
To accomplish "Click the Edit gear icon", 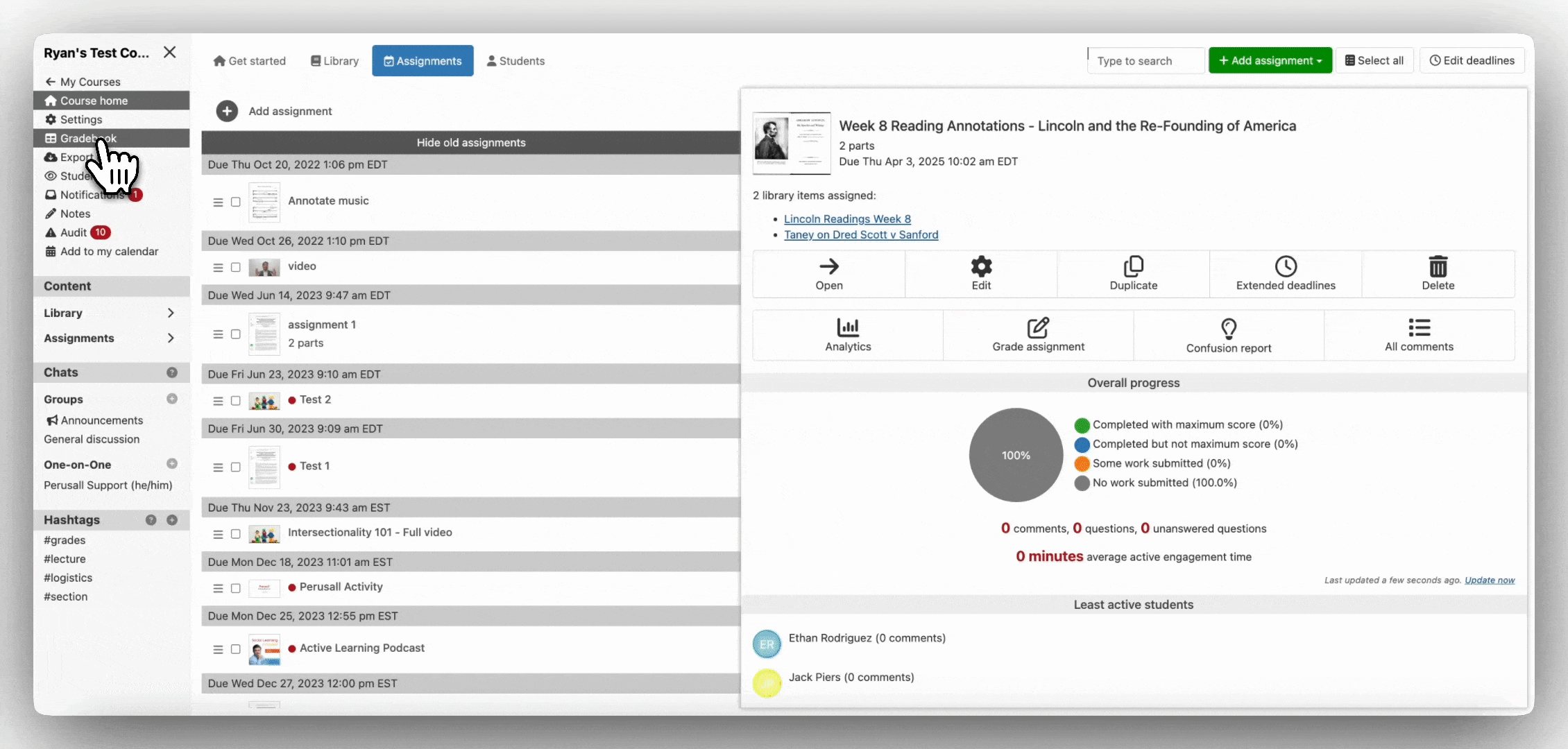I will [981, 266].
